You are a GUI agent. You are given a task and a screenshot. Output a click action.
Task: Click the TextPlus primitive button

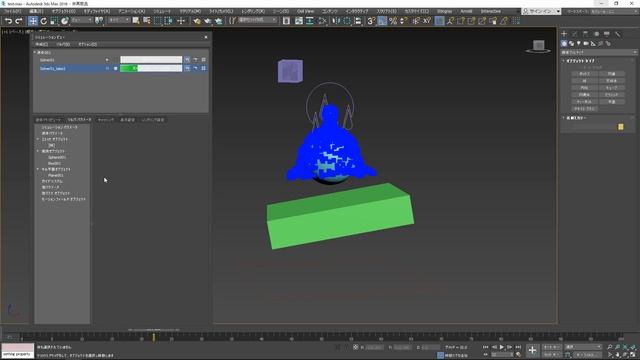(x=584, y=109)
